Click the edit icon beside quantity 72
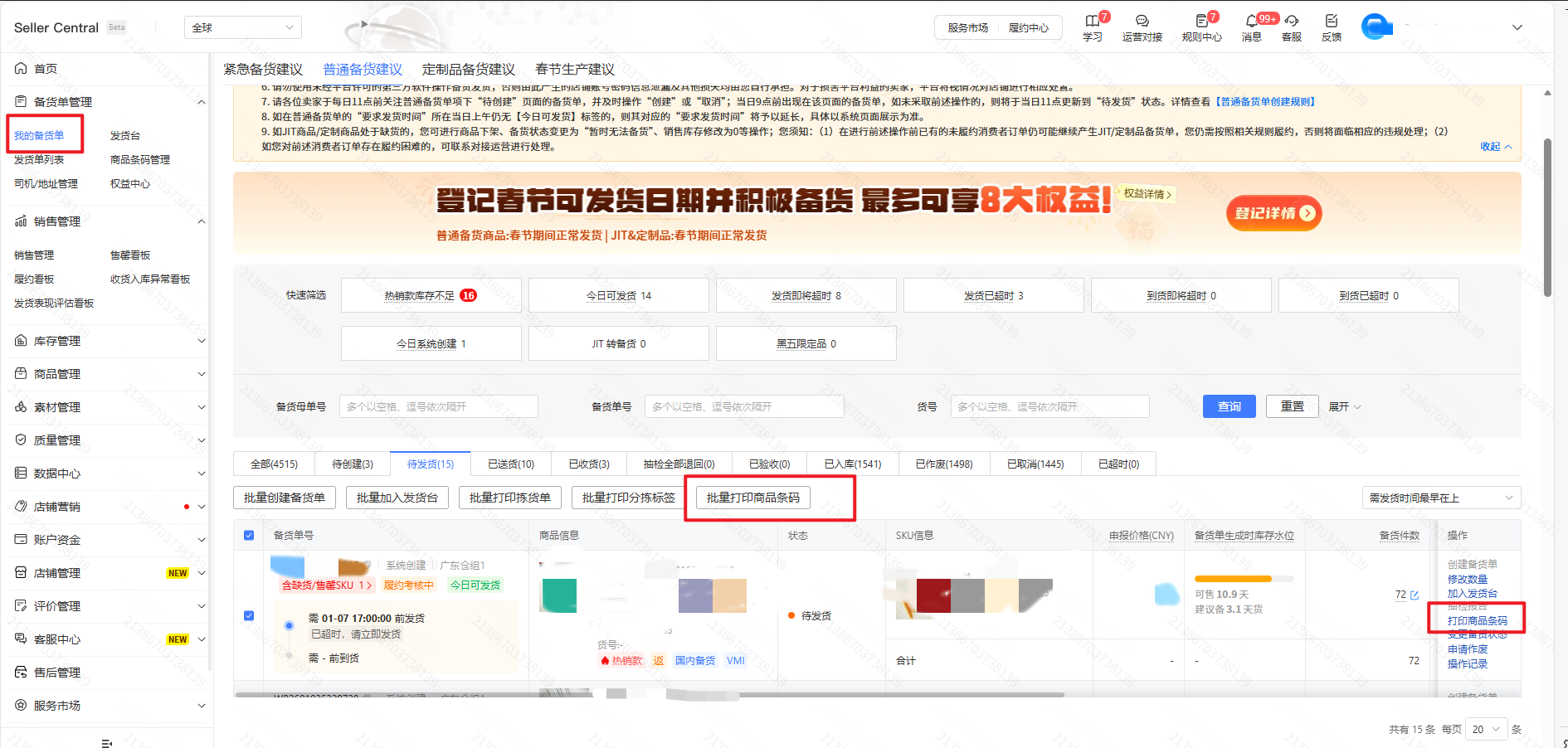Viewport: 1568px width, 748px height. click(1415, 595)
